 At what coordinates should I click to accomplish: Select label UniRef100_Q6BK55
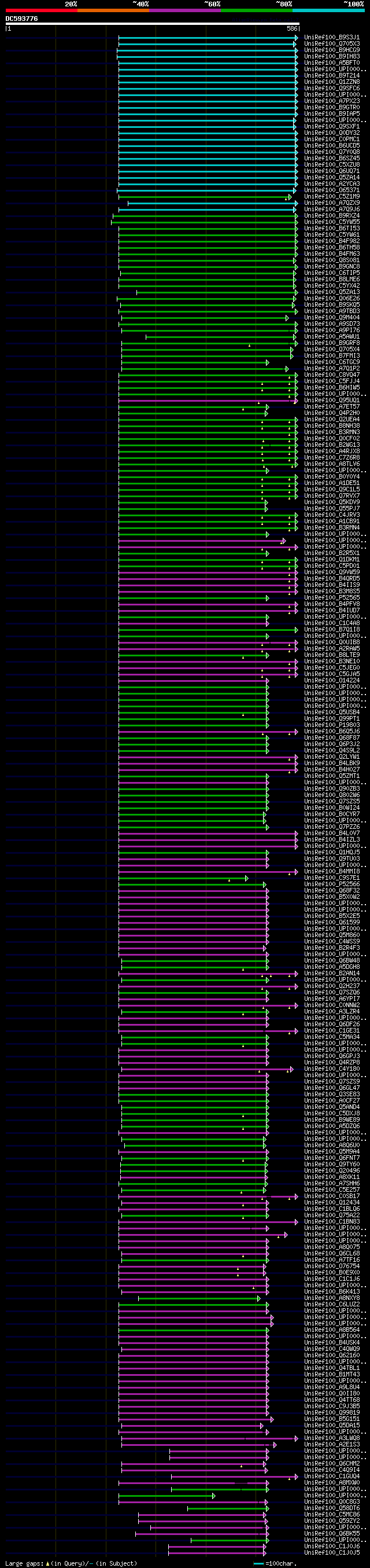332,1533
